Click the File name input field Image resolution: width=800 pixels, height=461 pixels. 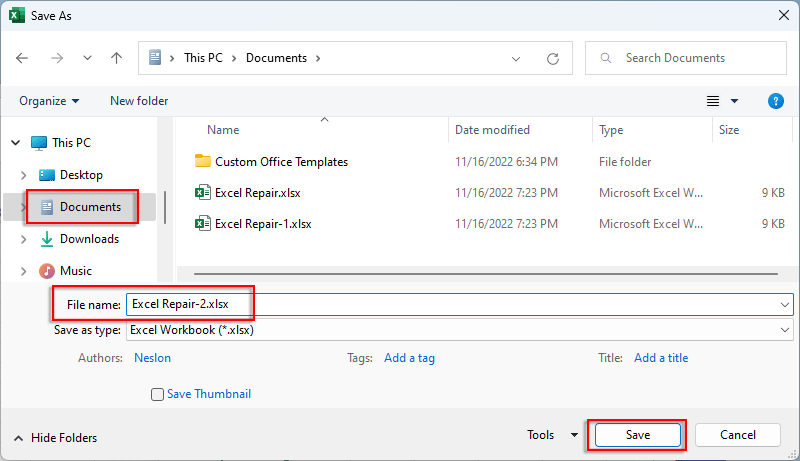[x=450, y=304]
